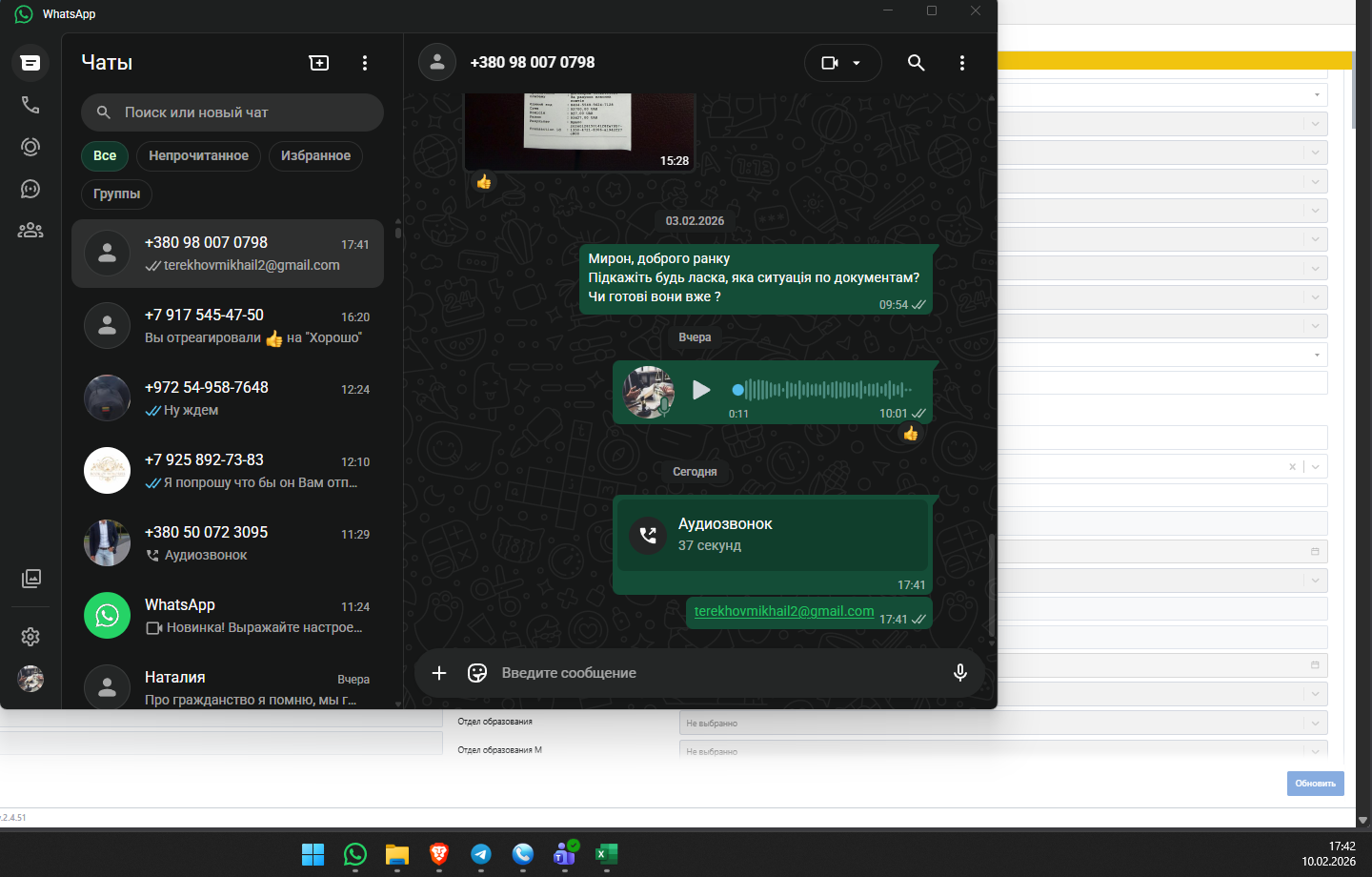Open Telegram from the taskbar
Screen dimensions: 1372x877
pos(481,854)
